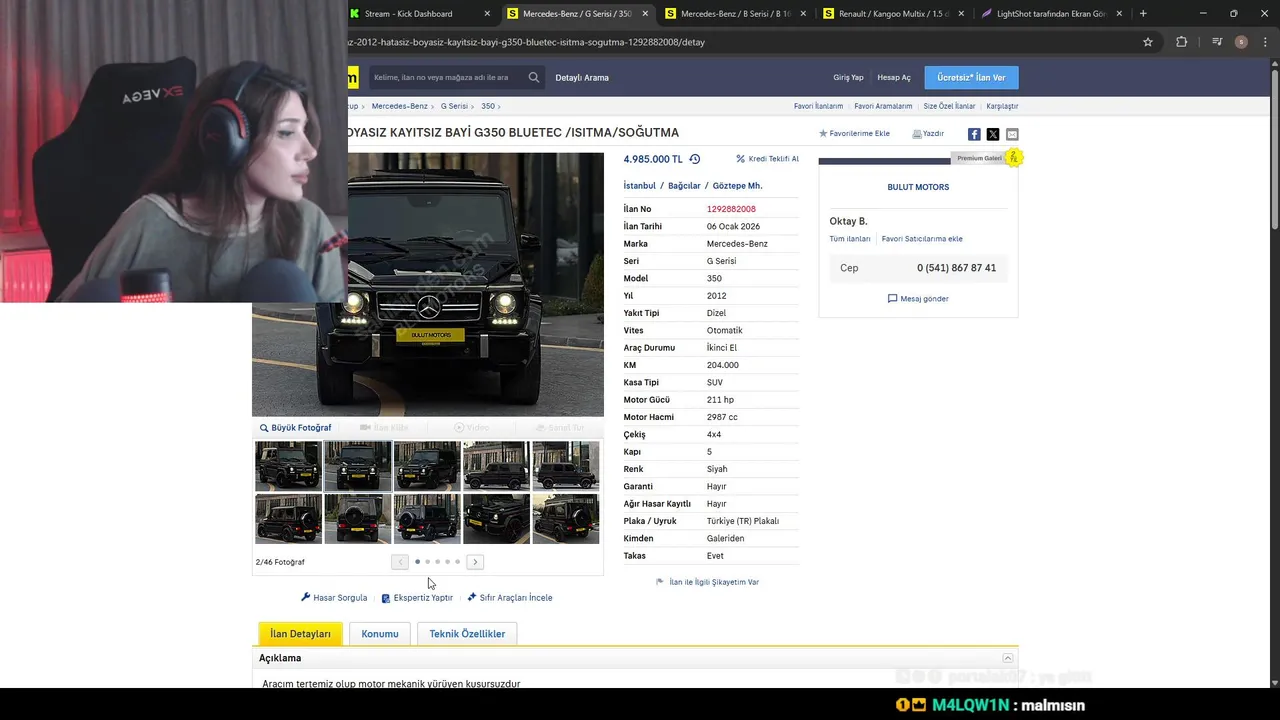Screen dimensions: 1280x720
Task: Click the last gallery pagination dot
Action: click(x=457, y=562)
